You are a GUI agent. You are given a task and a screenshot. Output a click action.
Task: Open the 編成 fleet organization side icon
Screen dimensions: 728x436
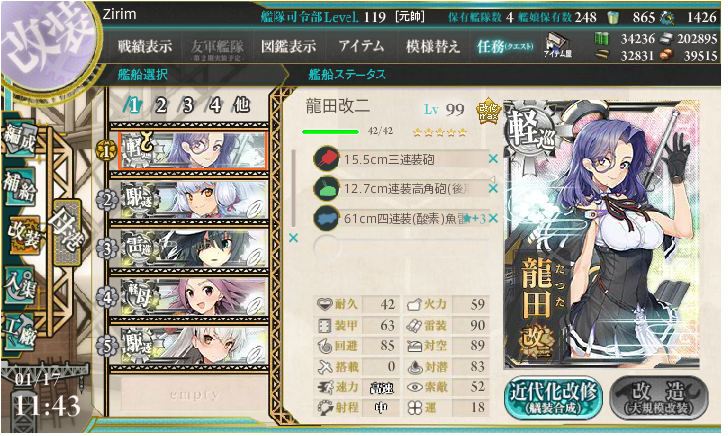pyautogui.click(x=20, y=140)
